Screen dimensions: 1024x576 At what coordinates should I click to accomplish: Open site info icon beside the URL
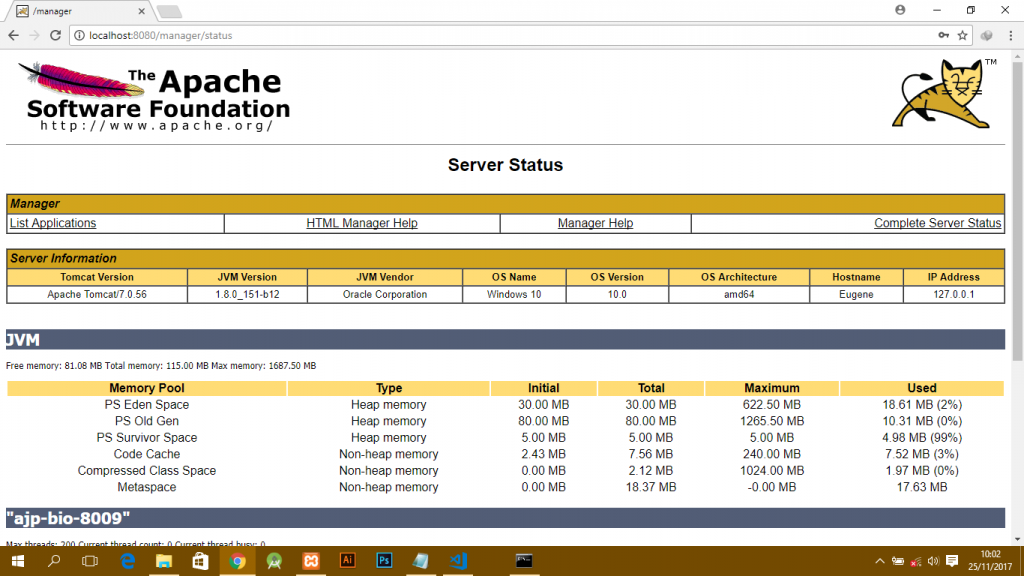pyautogui.click(x=79, y=36)
